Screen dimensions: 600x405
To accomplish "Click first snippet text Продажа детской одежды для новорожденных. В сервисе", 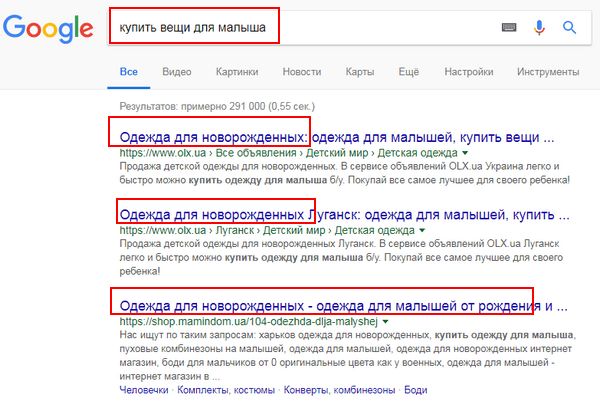I will (344, 173).
